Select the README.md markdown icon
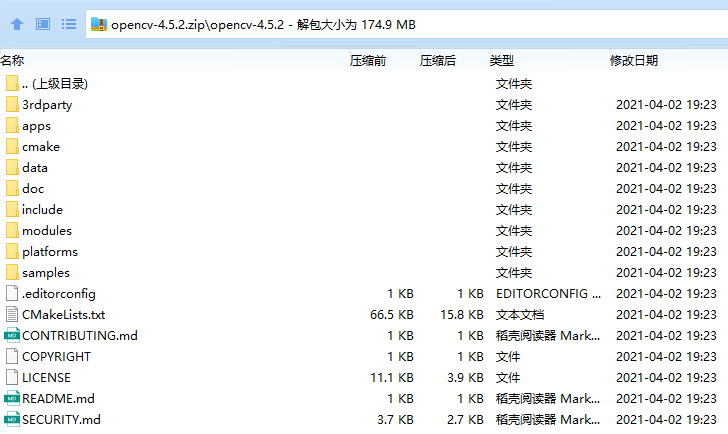728x434 pixels. [x=12, y=398]
